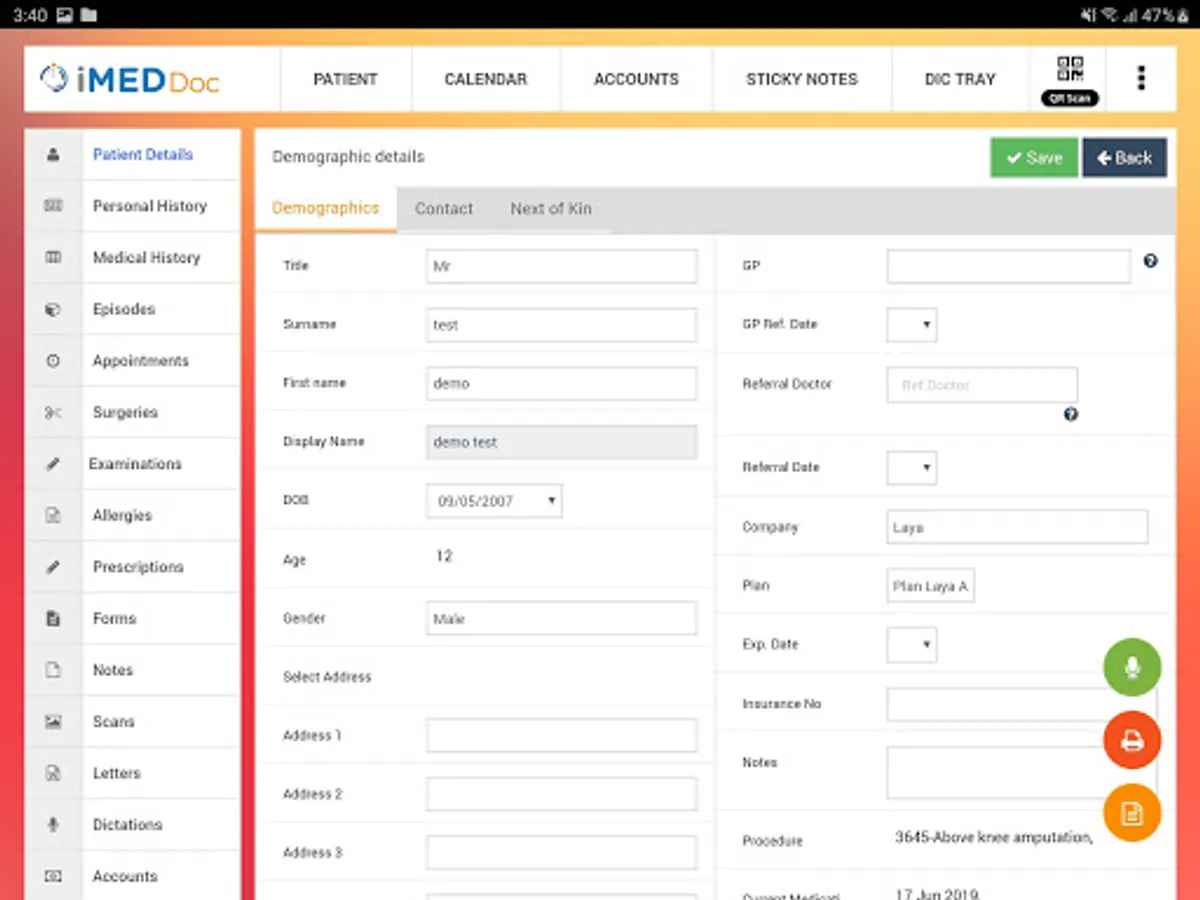Click the Episodes sidebar icon
The height and width of the screenshot is (900, 1200).
(53, 310)
